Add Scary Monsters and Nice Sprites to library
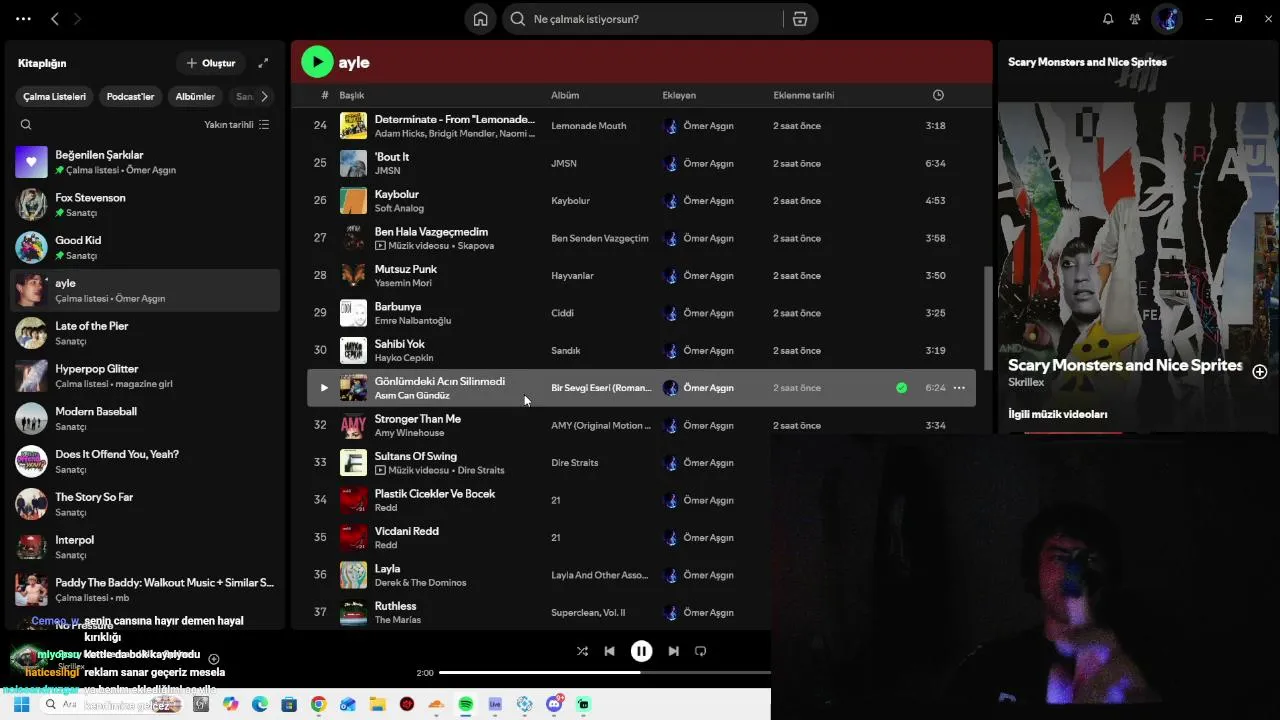Viewport: 1280px width, 720px height. tap(1260, 371)
